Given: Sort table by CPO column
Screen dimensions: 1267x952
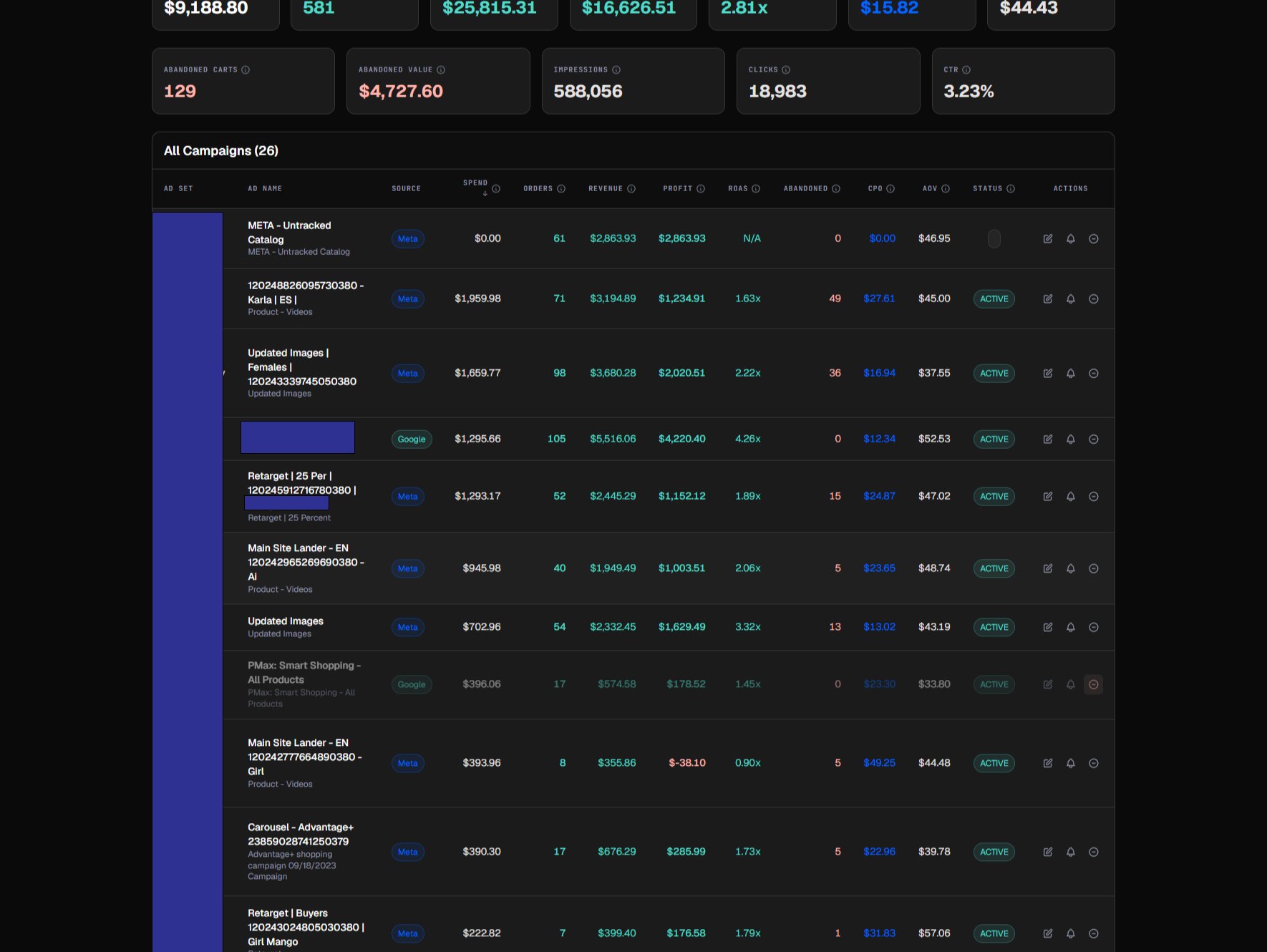Looking at the screenshot, I should (875, 189).
